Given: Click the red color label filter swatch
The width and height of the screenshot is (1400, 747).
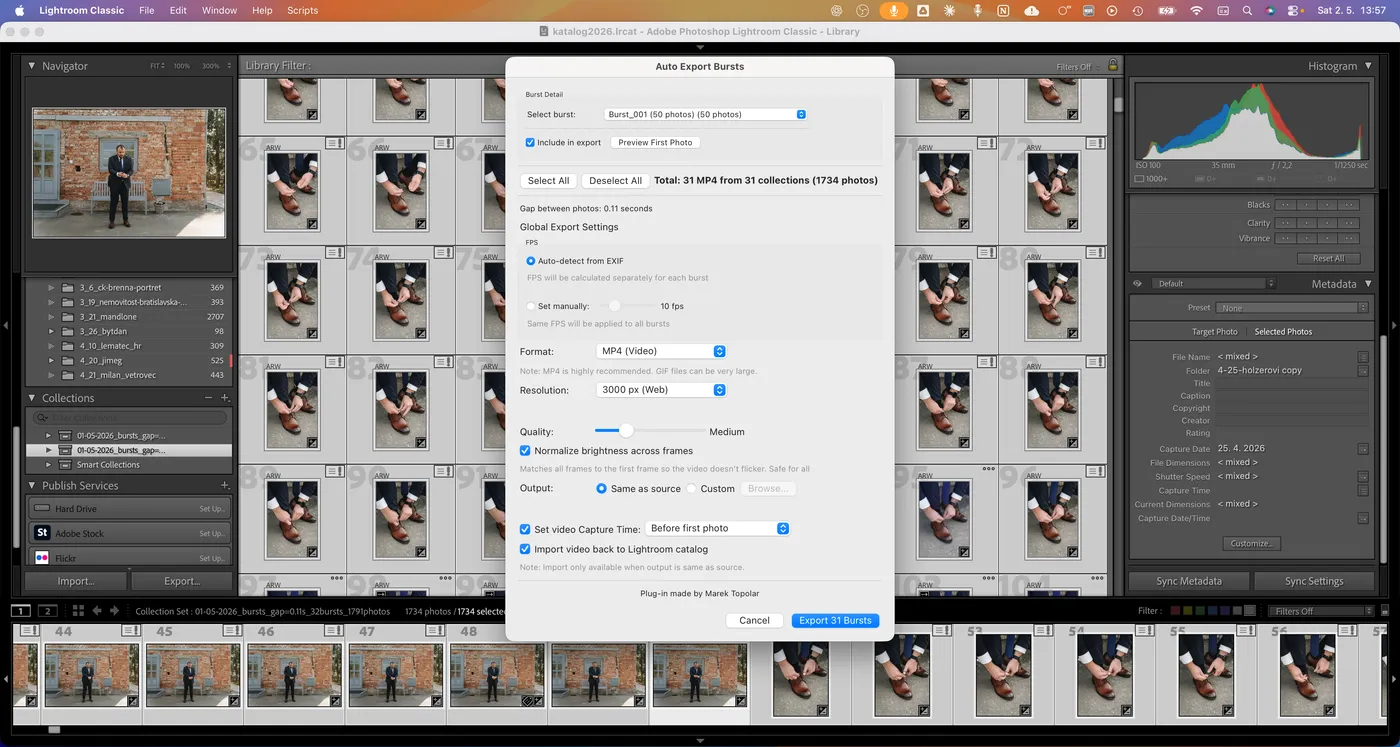Looking at the screenshot, I should (x=1175, y=611).
